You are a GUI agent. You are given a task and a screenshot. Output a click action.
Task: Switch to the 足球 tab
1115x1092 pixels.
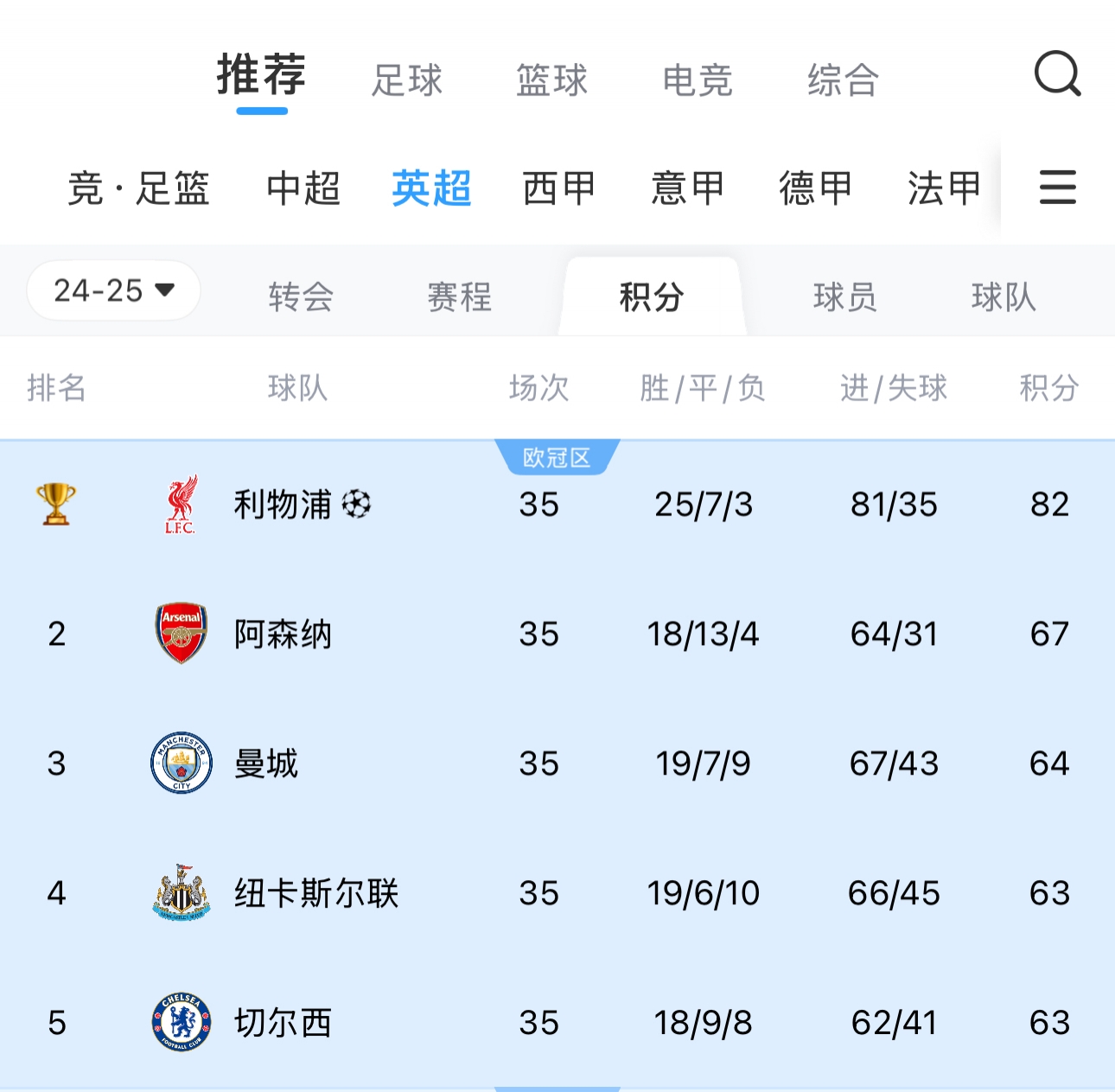tap(406, 80)
